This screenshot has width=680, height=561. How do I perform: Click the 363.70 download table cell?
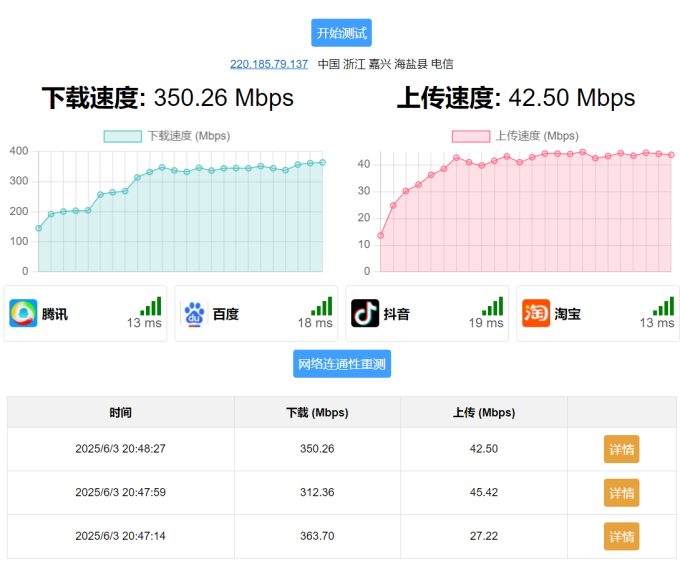click(x=317, y=536)
